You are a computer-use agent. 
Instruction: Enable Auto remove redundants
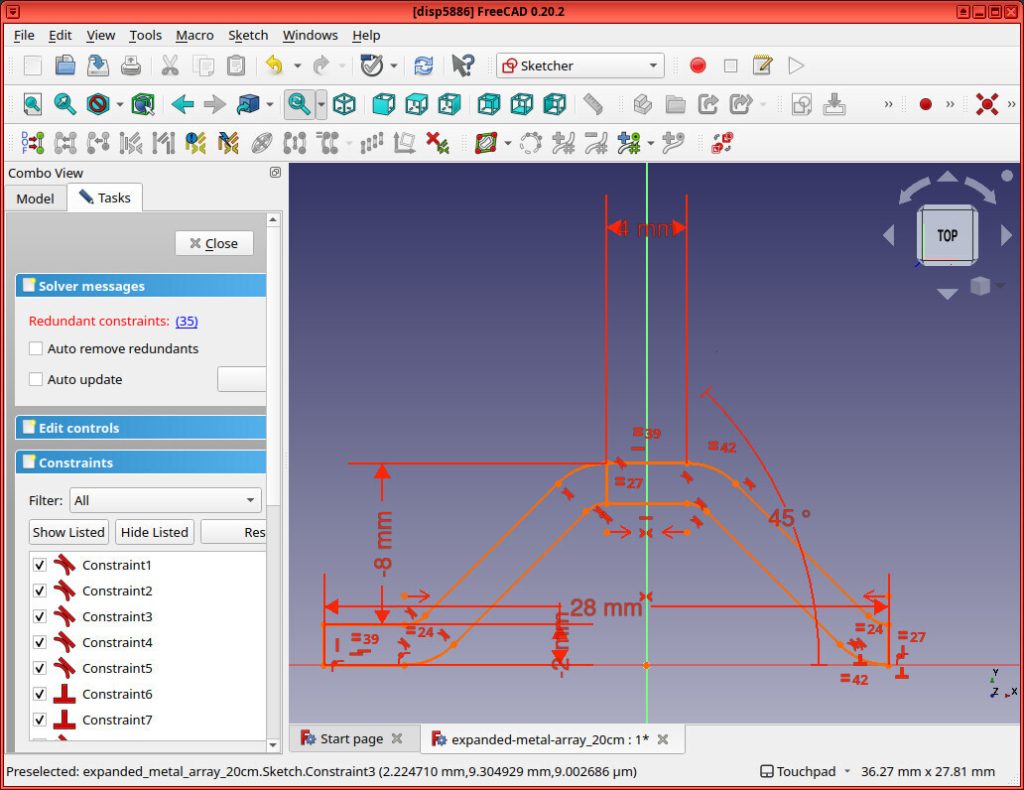click(36, 348)
